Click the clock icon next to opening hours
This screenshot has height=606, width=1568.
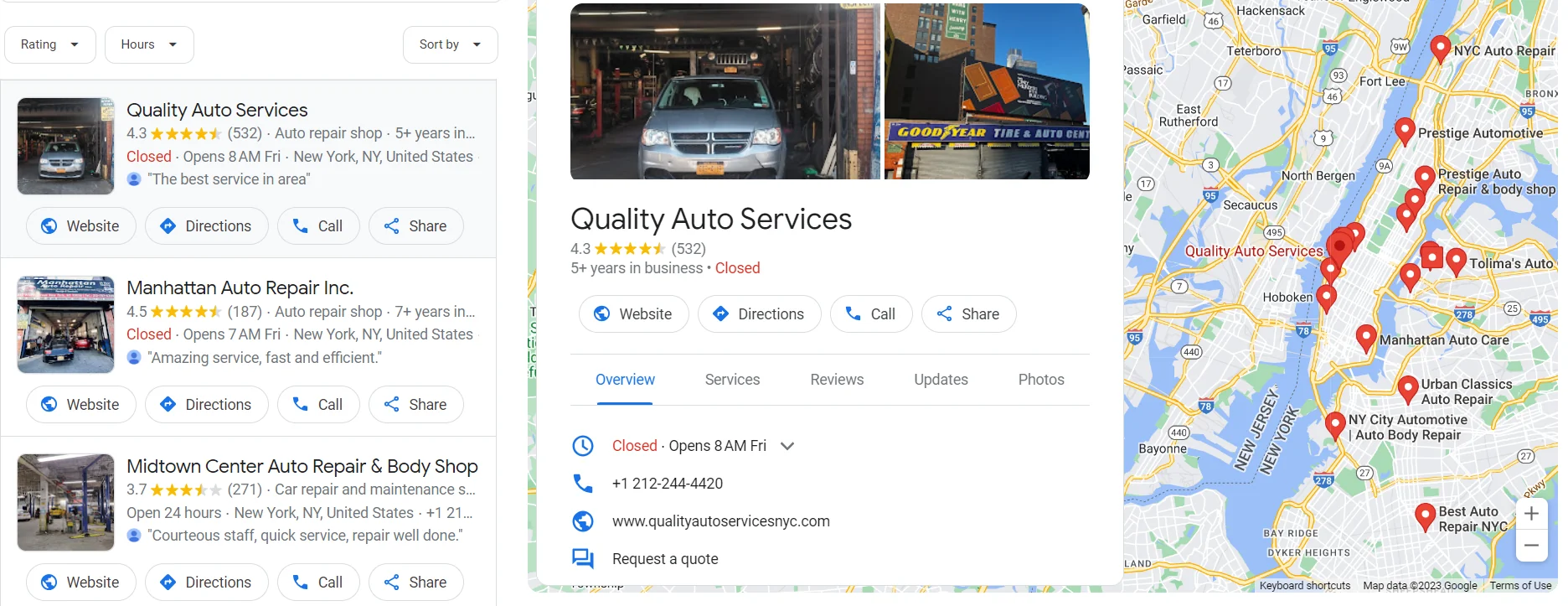tap(583, 446)
